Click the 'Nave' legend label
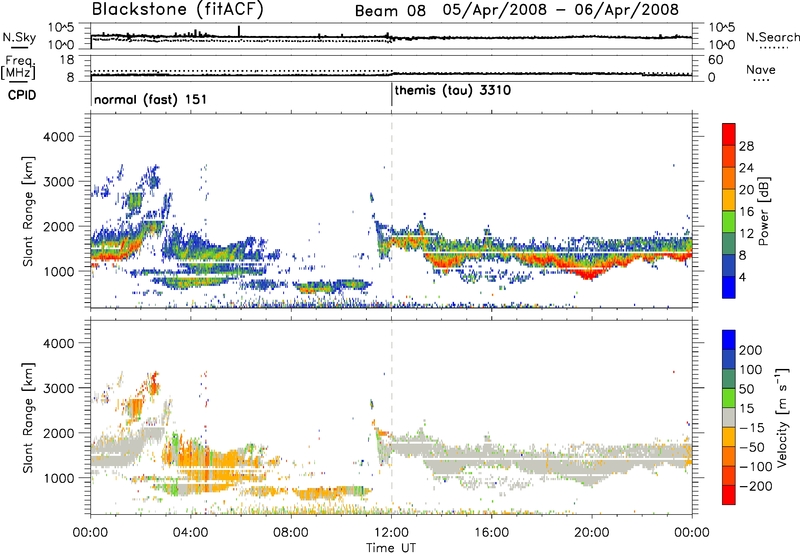 click(x=761, y=69)
